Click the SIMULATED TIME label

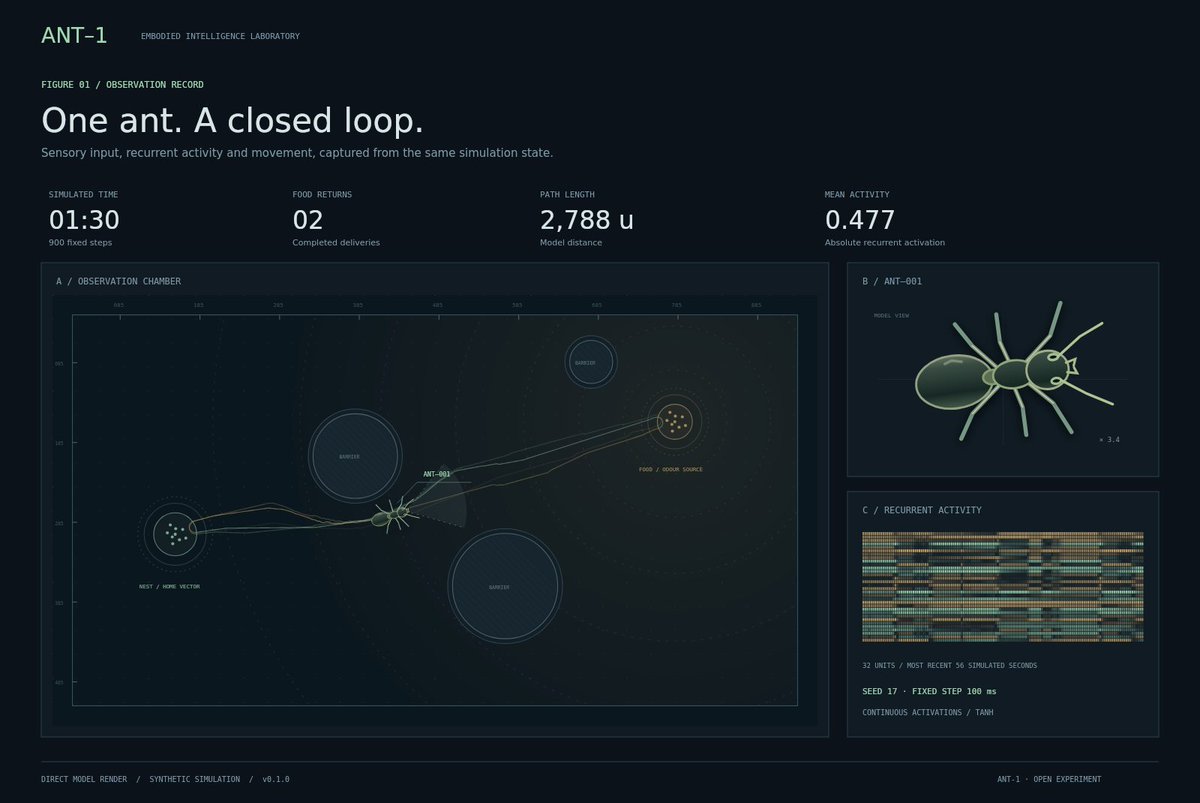(x=83, y=195)
